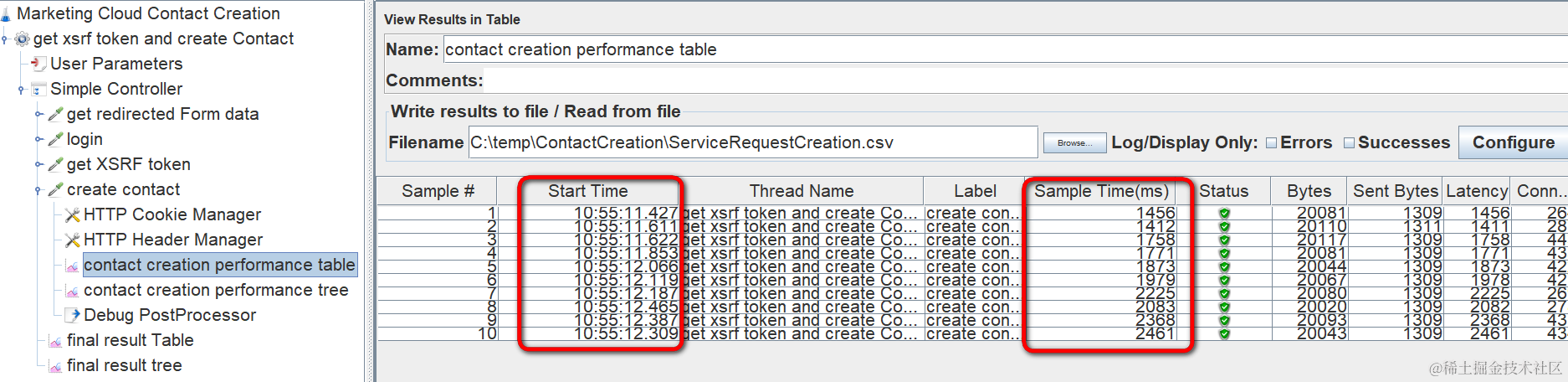Click the Marketing Cloud Contact Creation flask icon

pos(6,13)
